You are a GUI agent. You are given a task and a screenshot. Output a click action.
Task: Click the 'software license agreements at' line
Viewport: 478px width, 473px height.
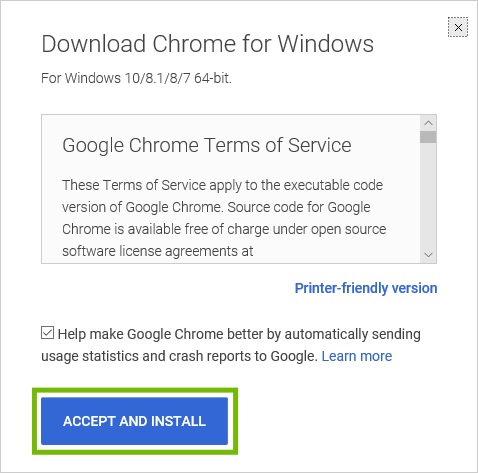(x=158, y=251)
